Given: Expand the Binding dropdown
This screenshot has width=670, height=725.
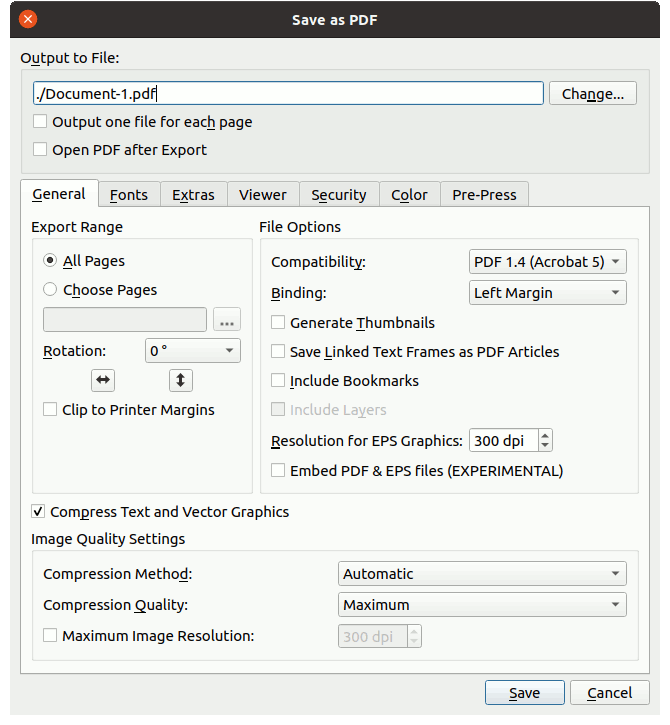Looking at the screenshot, I should pos(547,293).
